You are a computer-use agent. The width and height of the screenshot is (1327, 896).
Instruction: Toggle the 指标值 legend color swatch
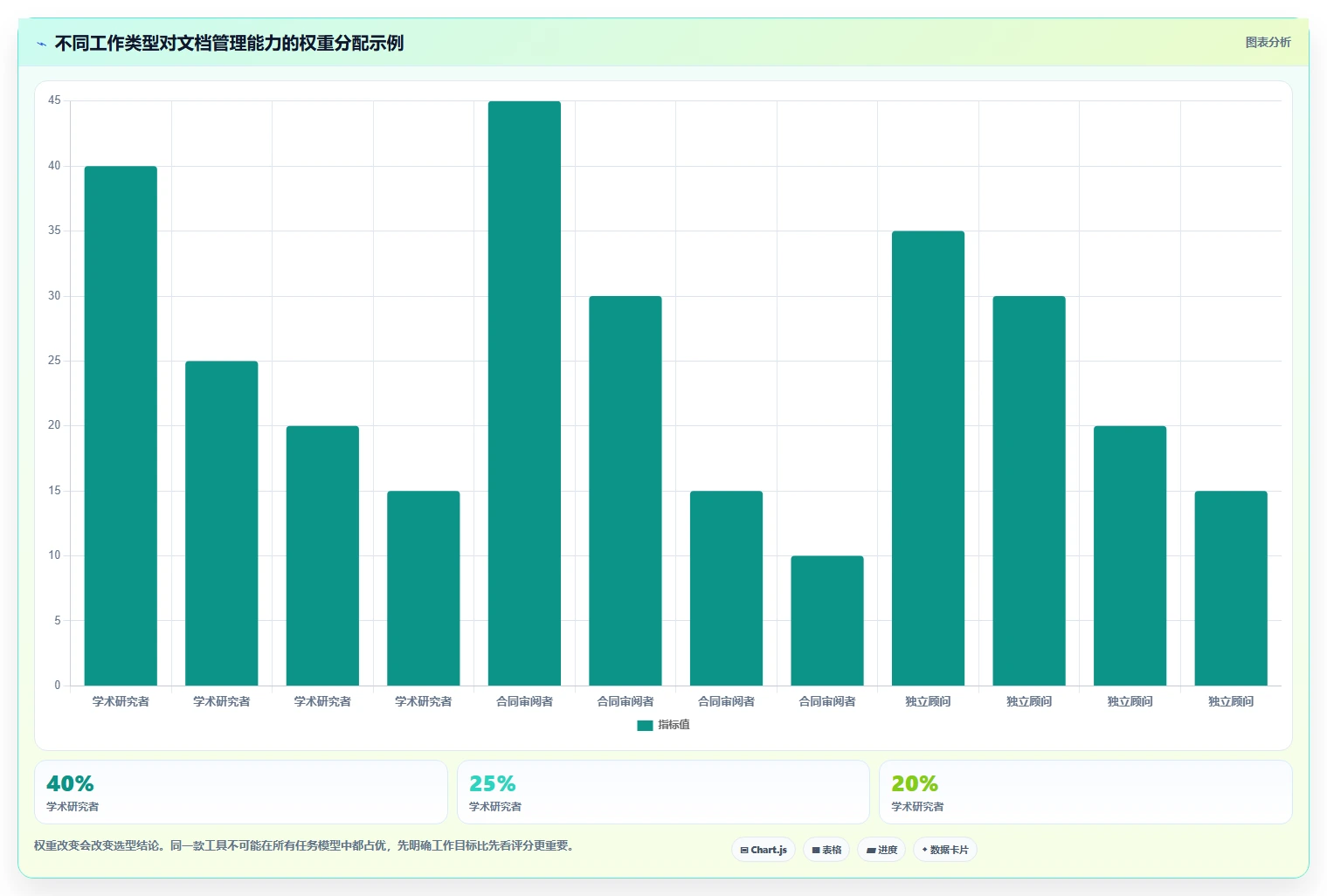[645, 725]
